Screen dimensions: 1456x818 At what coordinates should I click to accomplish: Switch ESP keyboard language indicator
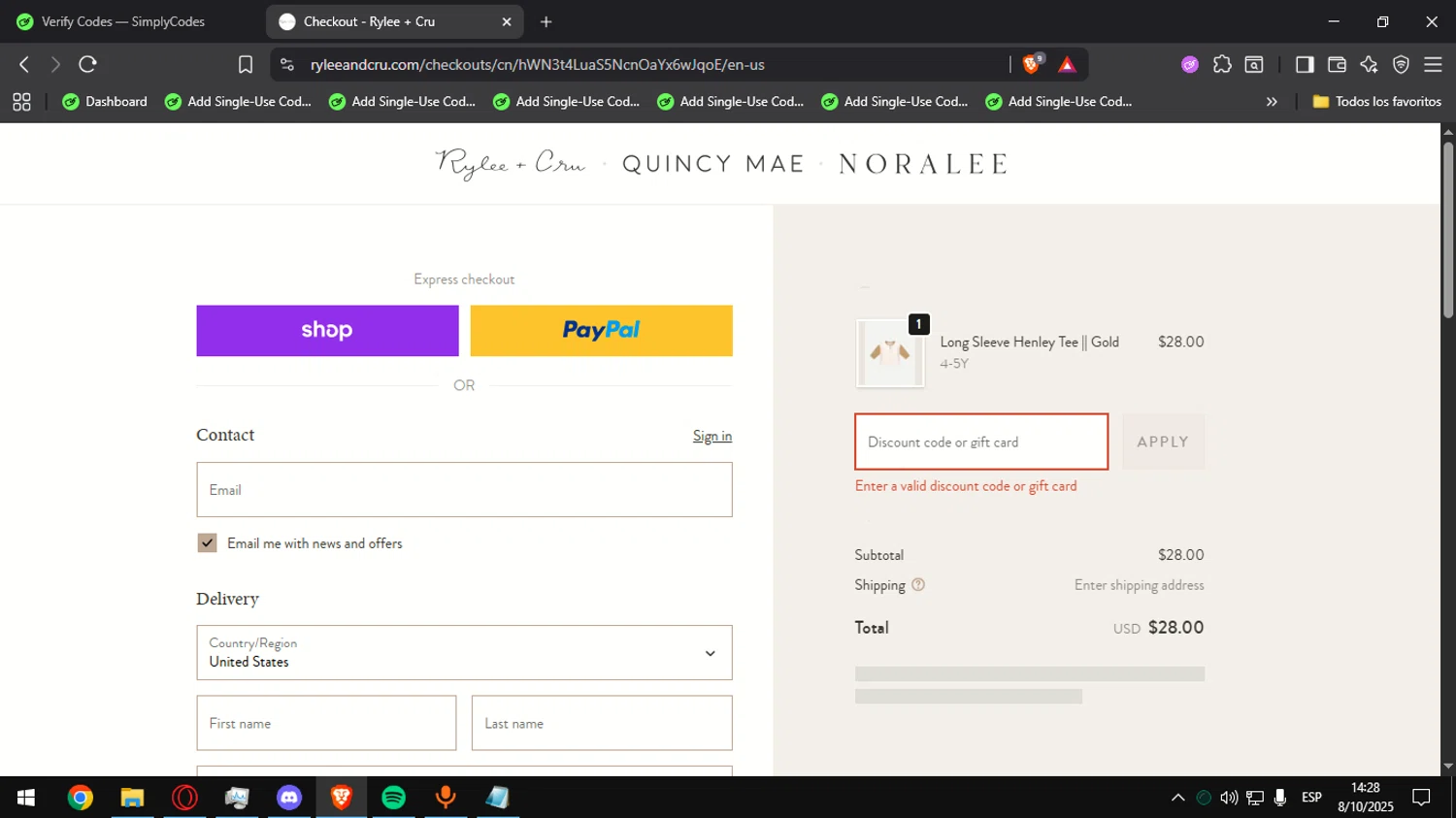(1311, 798)
